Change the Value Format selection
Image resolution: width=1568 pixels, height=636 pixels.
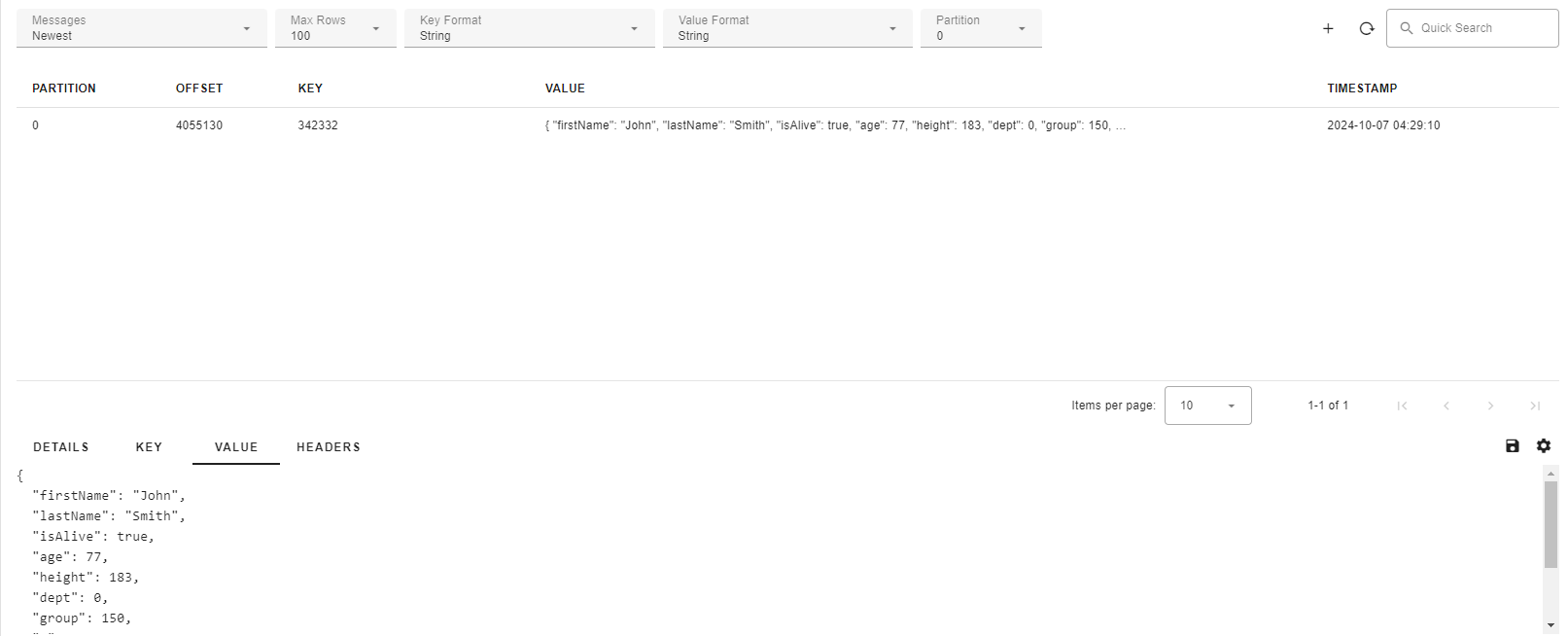coord(787,28)
